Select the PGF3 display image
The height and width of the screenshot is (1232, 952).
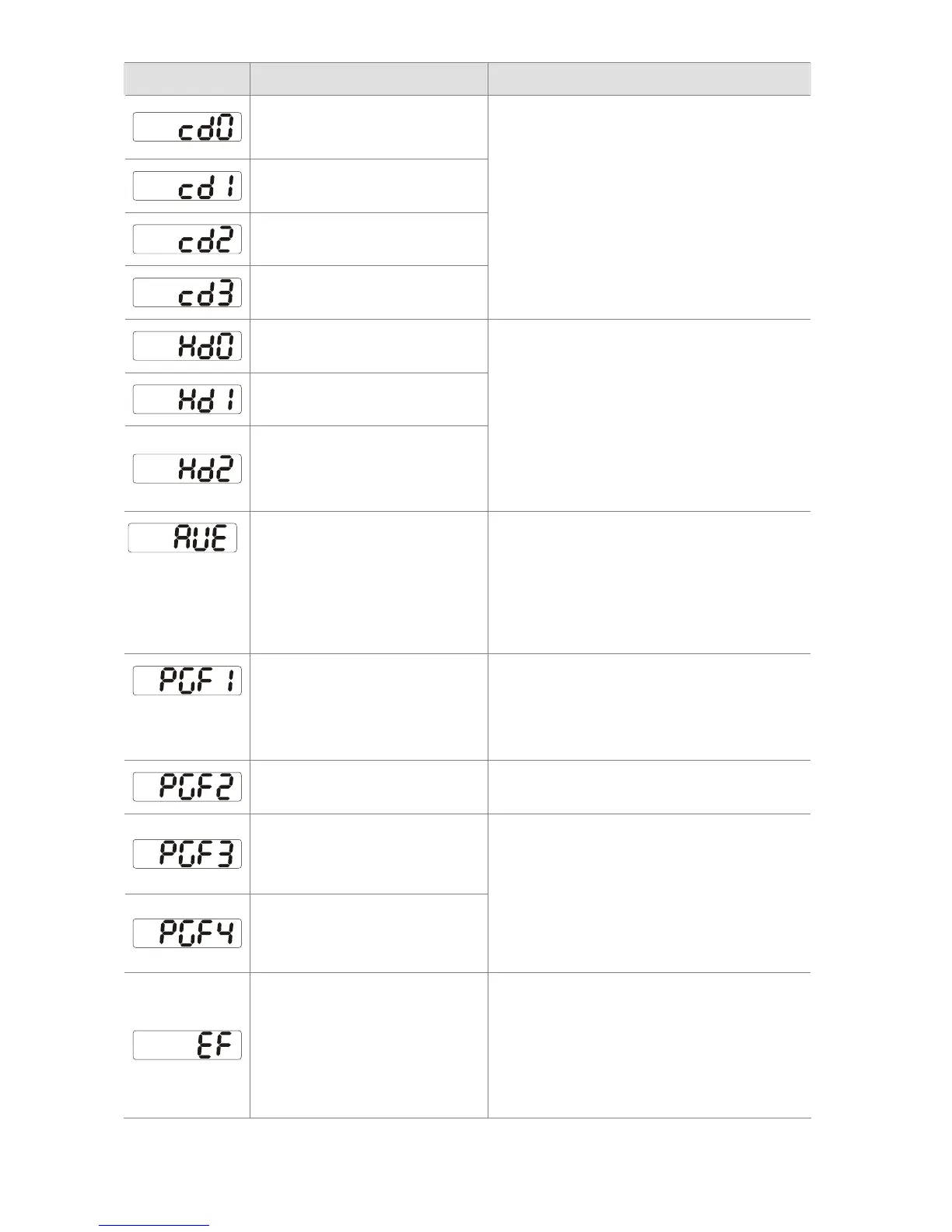pos(187,854)
